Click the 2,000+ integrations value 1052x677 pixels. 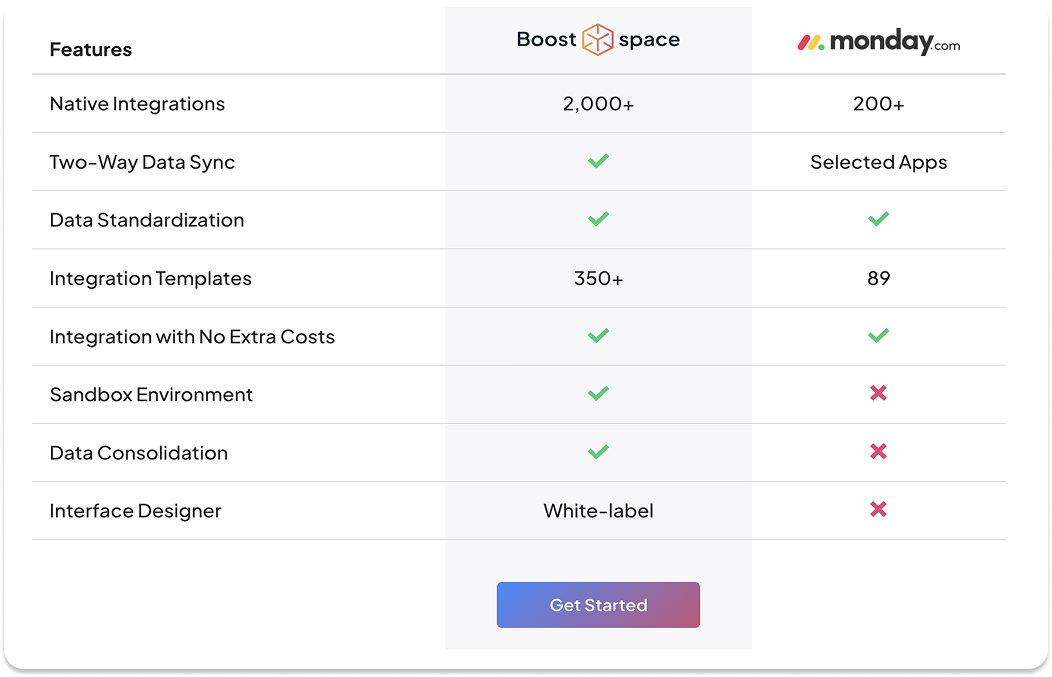[598, 104]
